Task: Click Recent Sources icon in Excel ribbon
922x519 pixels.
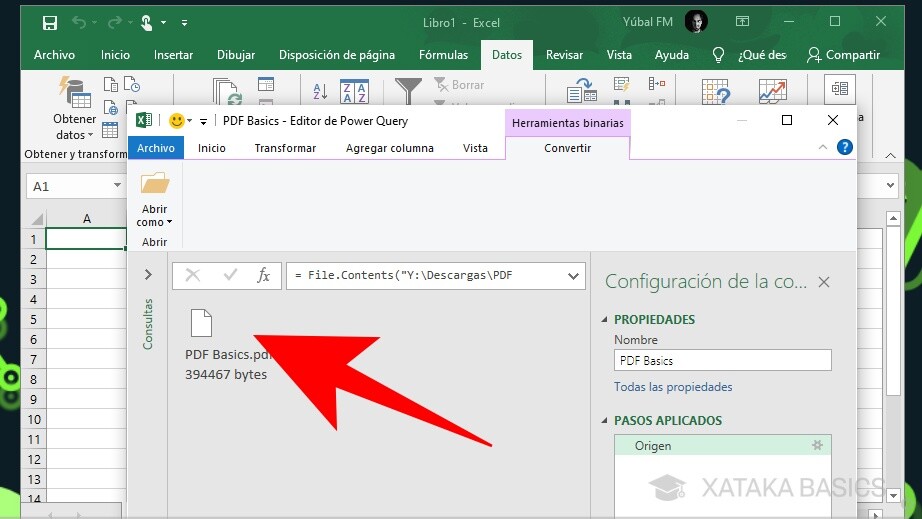Action: tap(132, 84)
